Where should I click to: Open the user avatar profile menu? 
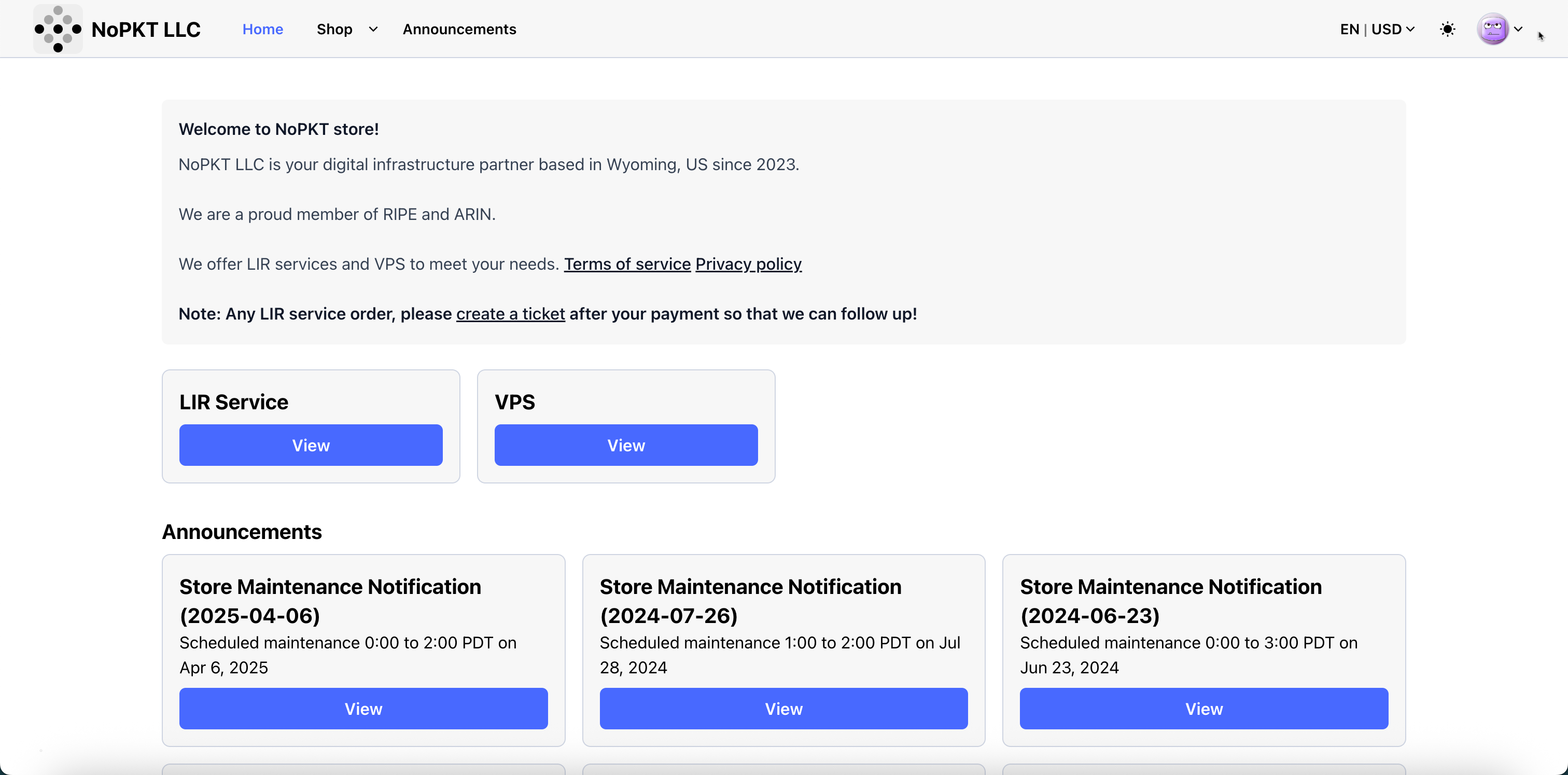(x=1492, y=29)
